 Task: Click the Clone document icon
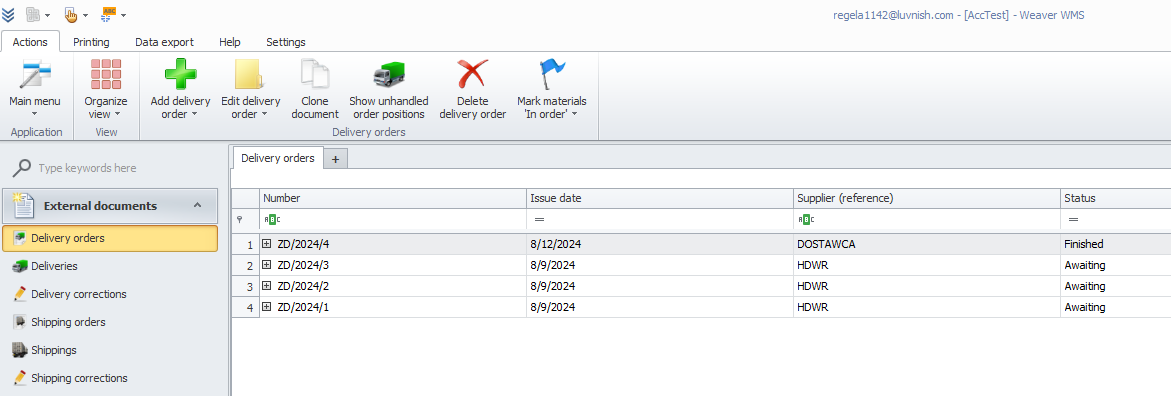(x=314, y=74)
